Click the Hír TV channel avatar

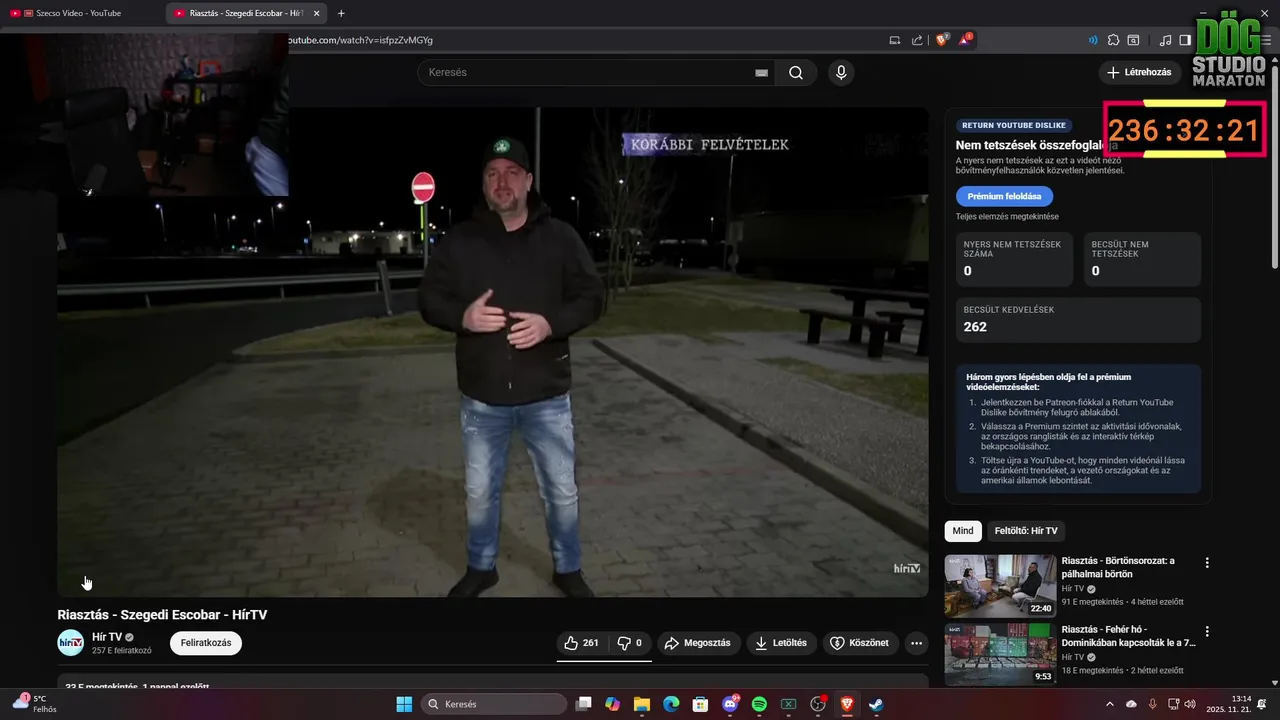[x=71, y=643]
